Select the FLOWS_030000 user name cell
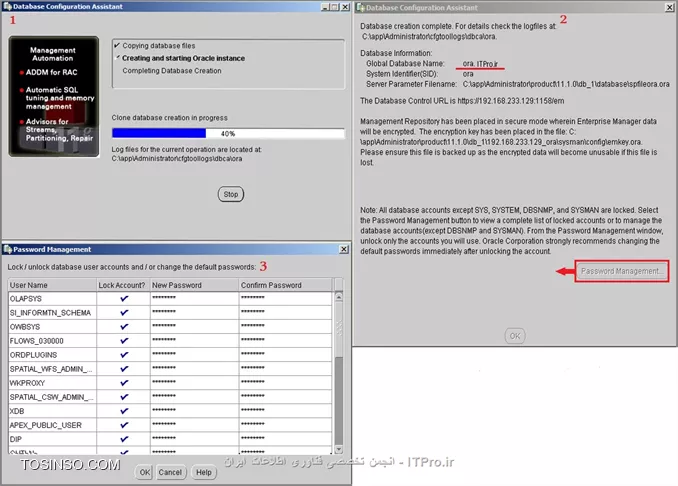Viewport: 678px width, 486px height. pyautogui.click(x=52, y=340)
